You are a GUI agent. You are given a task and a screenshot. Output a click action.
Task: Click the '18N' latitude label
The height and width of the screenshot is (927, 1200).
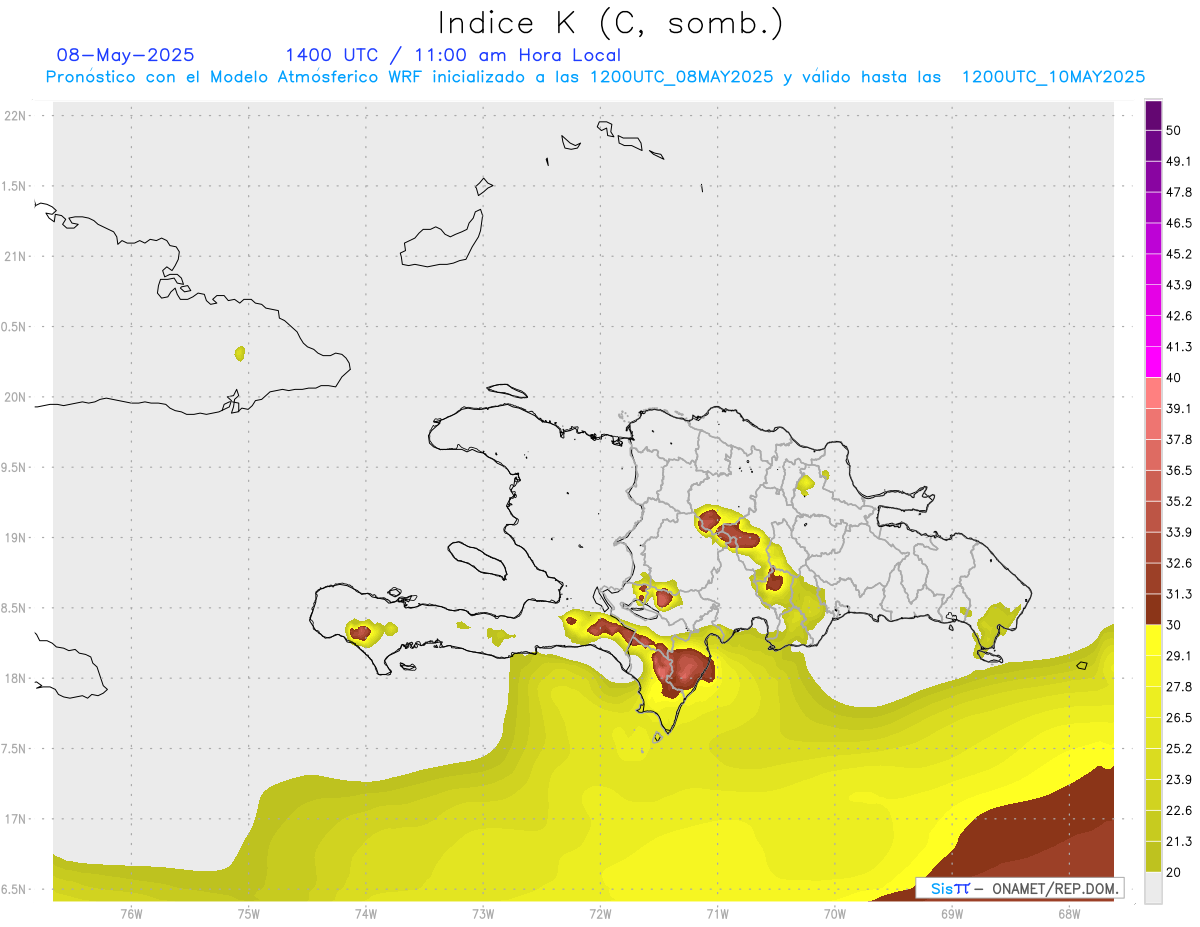pos(16,679)
